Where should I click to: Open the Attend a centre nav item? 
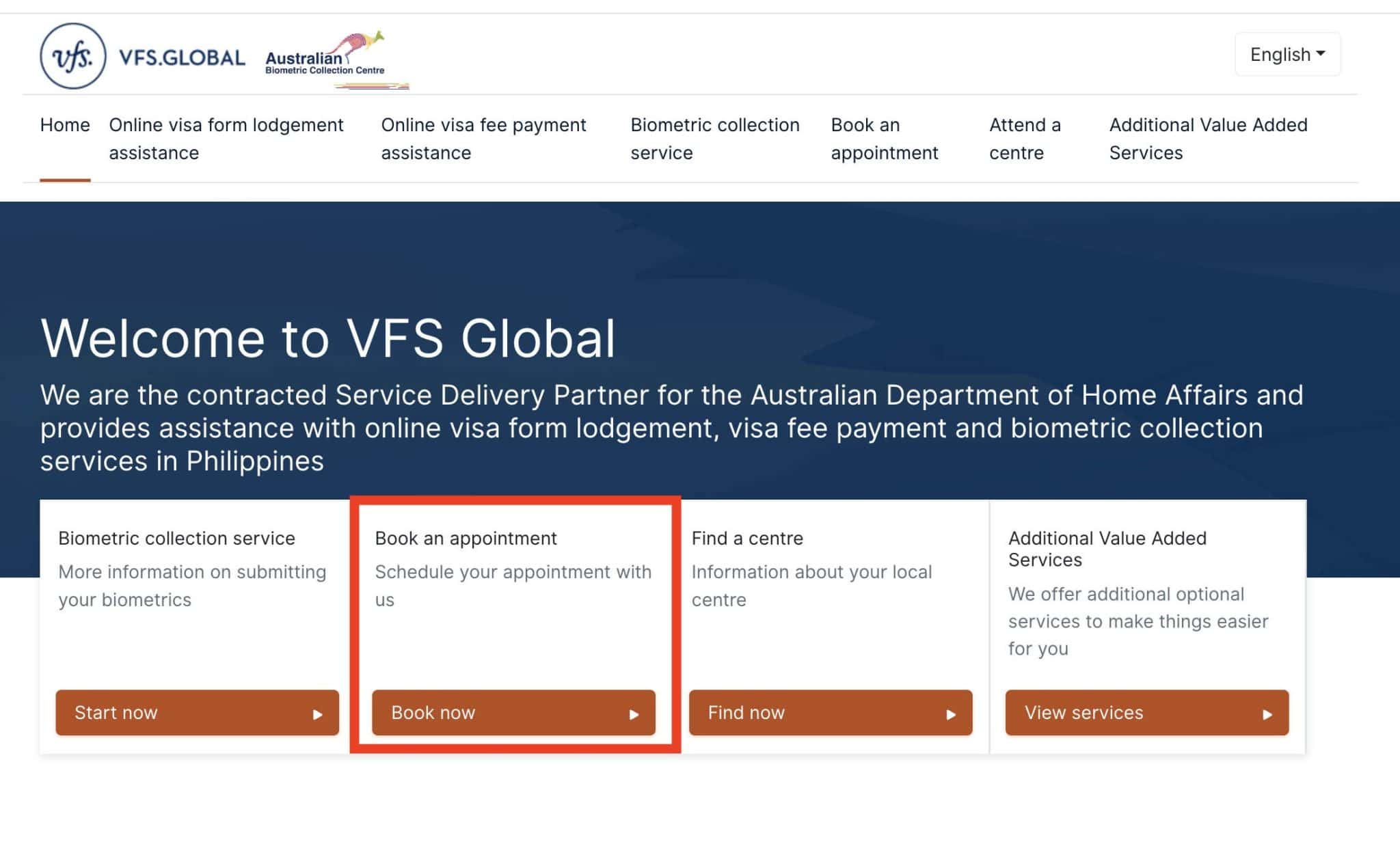(x=1024, y=139)
